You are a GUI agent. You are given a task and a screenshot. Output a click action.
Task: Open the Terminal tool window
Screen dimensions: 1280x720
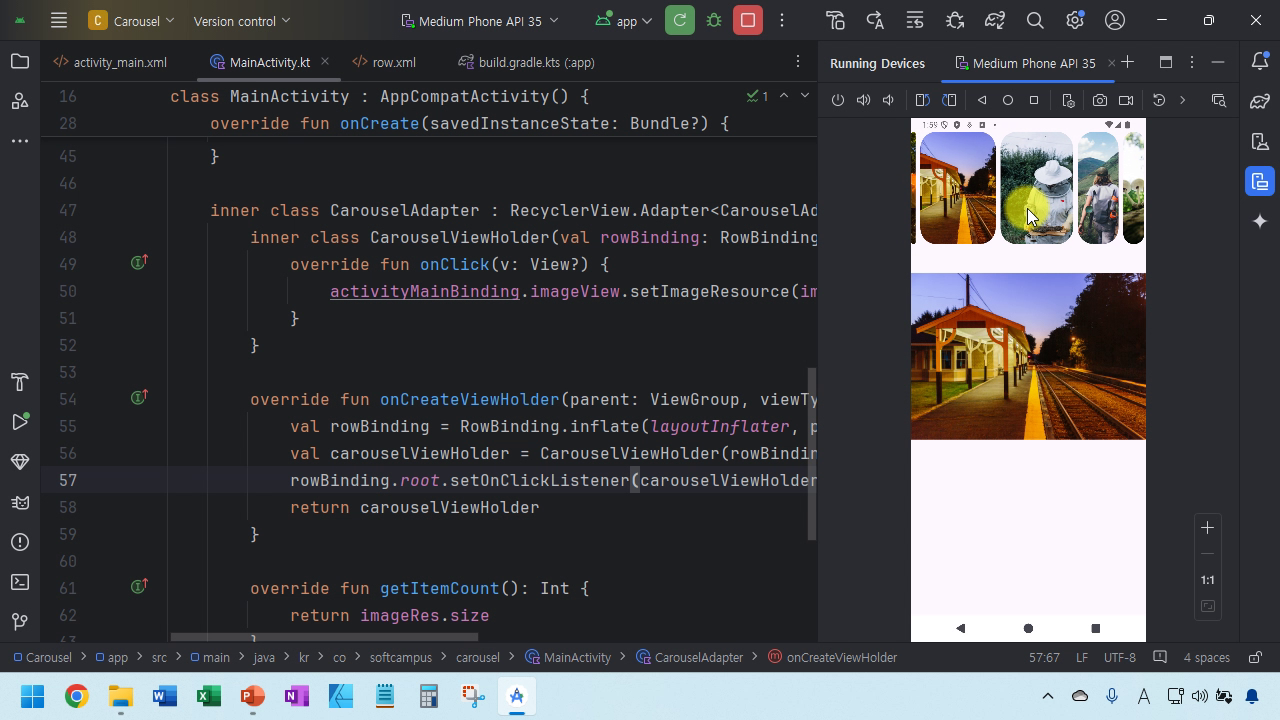pos(20,582)
